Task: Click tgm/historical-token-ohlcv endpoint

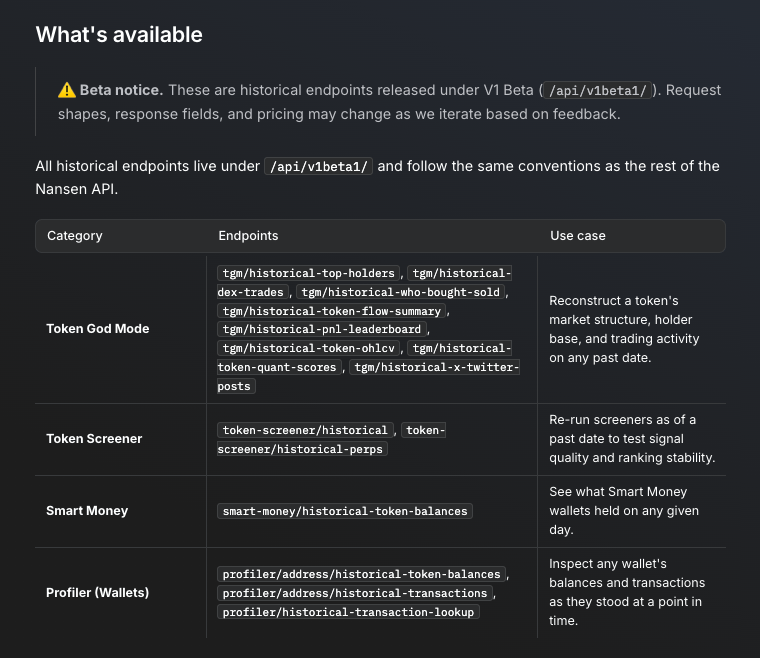Action: 308,348
